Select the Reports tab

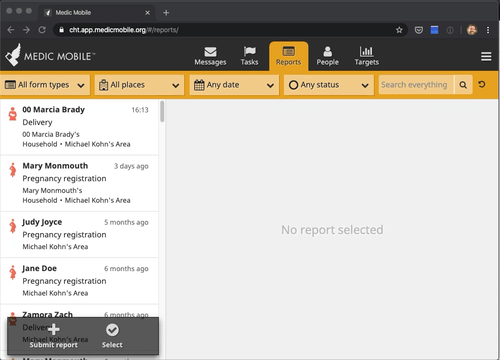(x=289, y=56)
